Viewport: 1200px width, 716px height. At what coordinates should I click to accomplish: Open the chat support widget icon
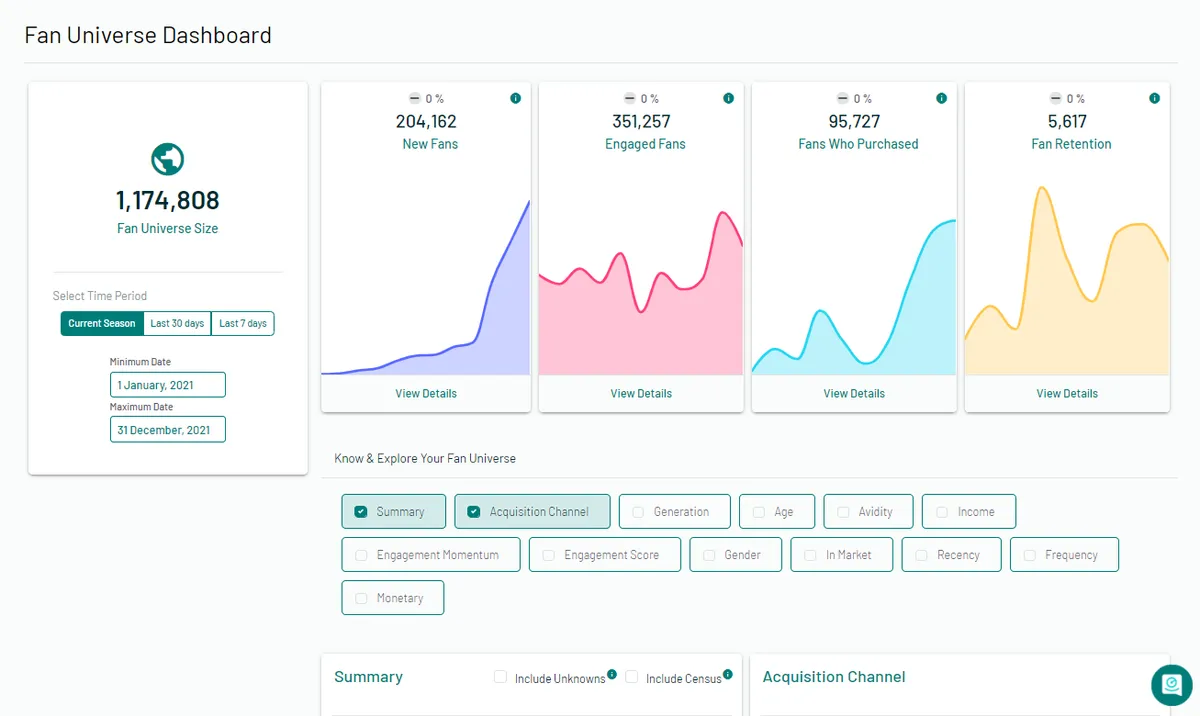1171,685
